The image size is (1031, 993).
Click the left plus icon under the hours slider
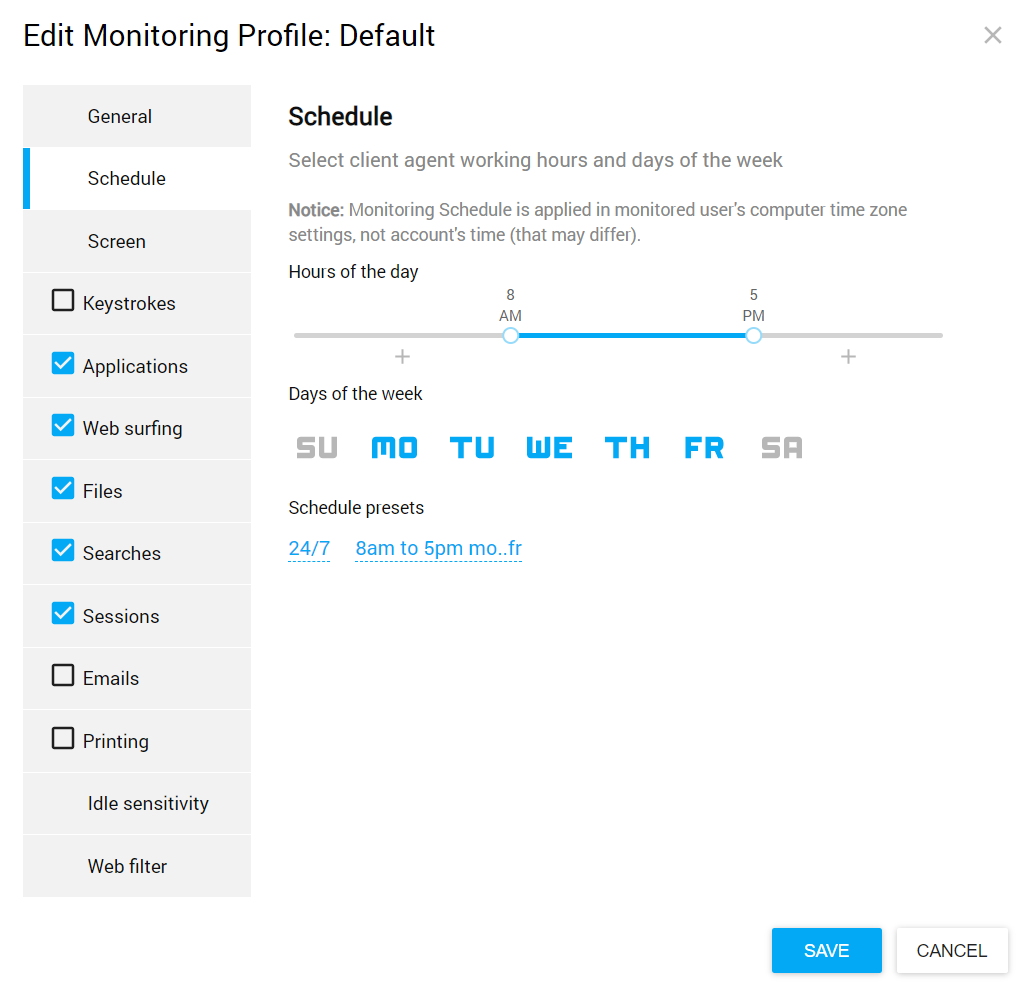(x=402, y=357)
